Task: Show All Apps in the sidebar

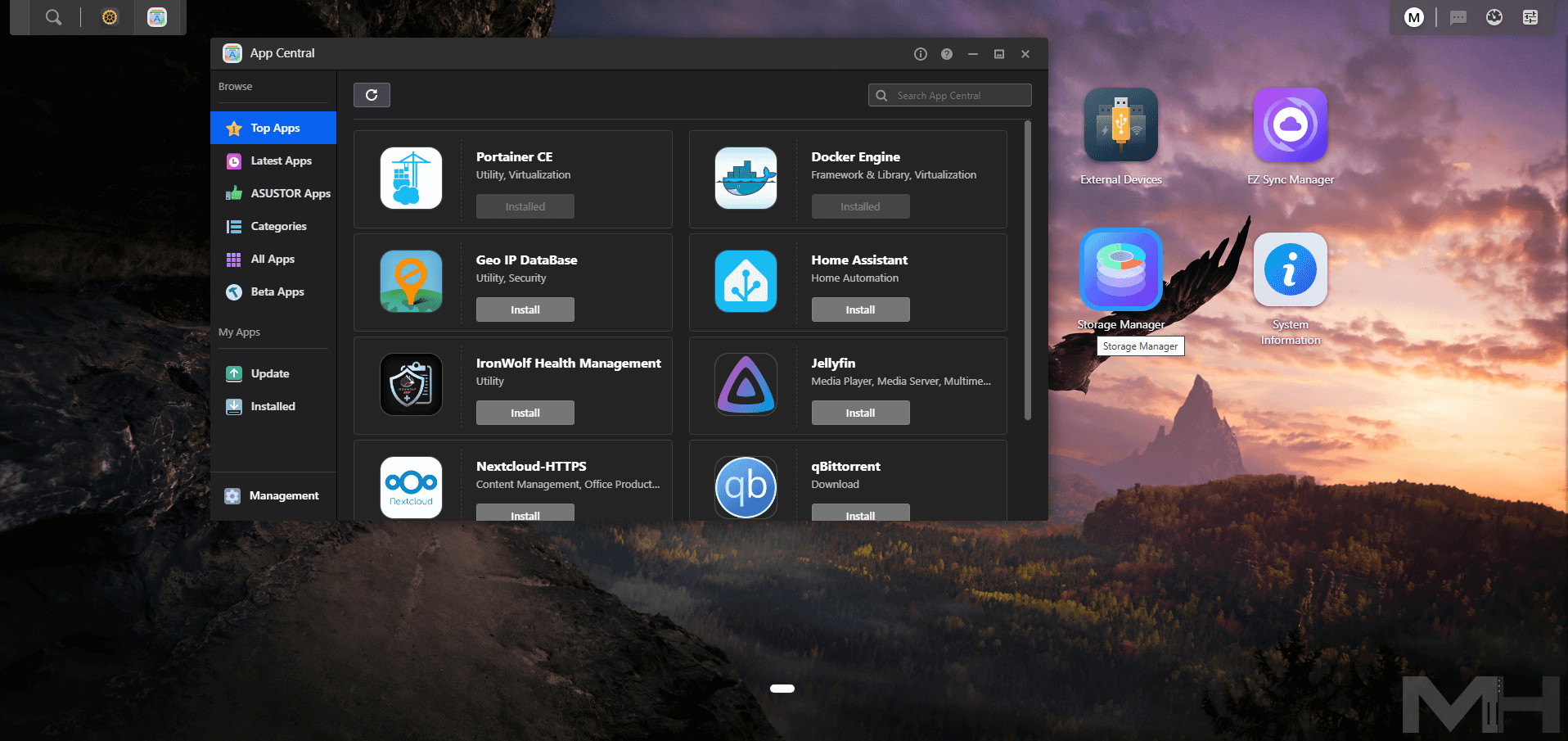Action: point(273,259)
